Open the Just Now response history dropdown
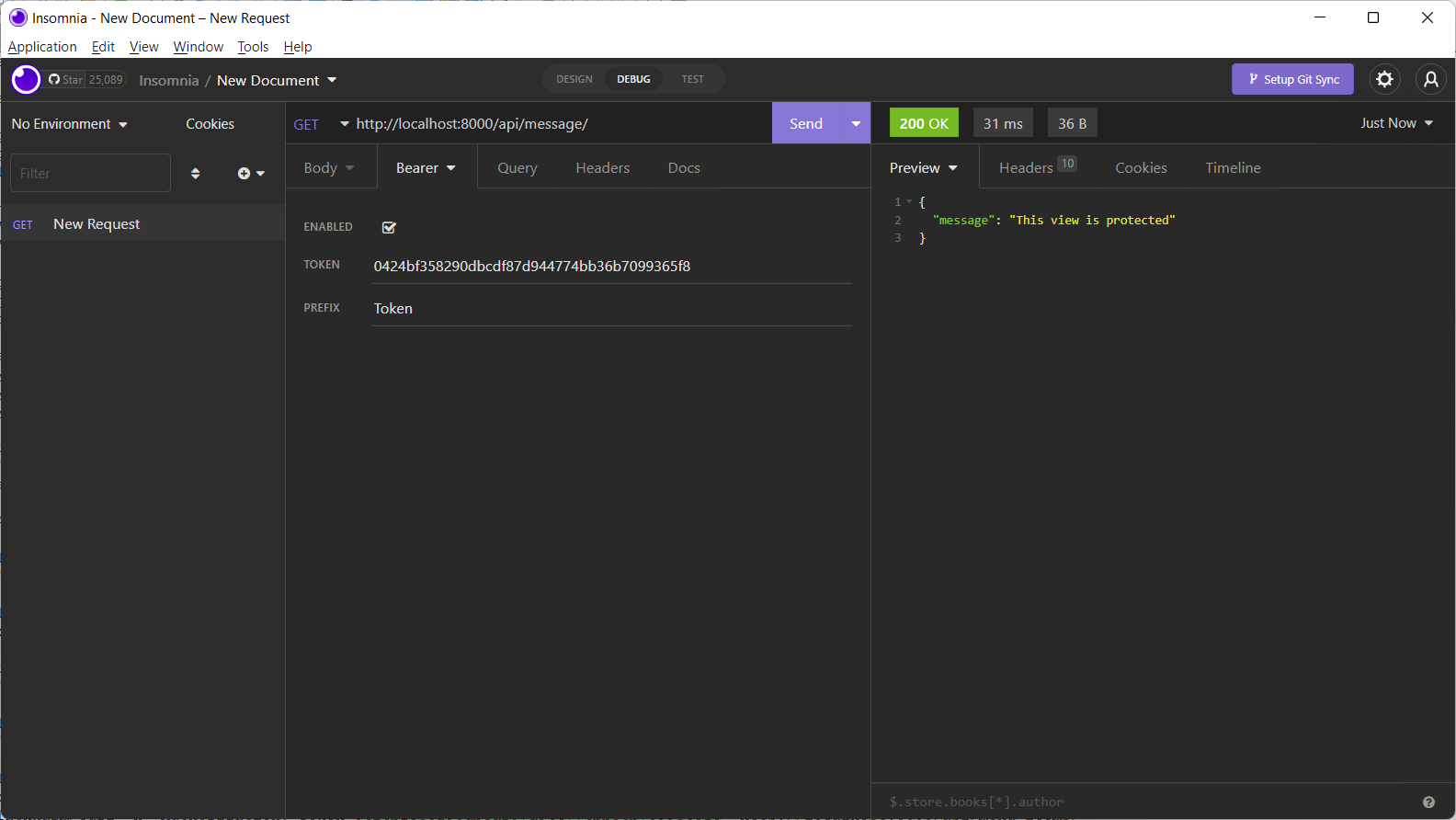 click(x=1396, y=123)
